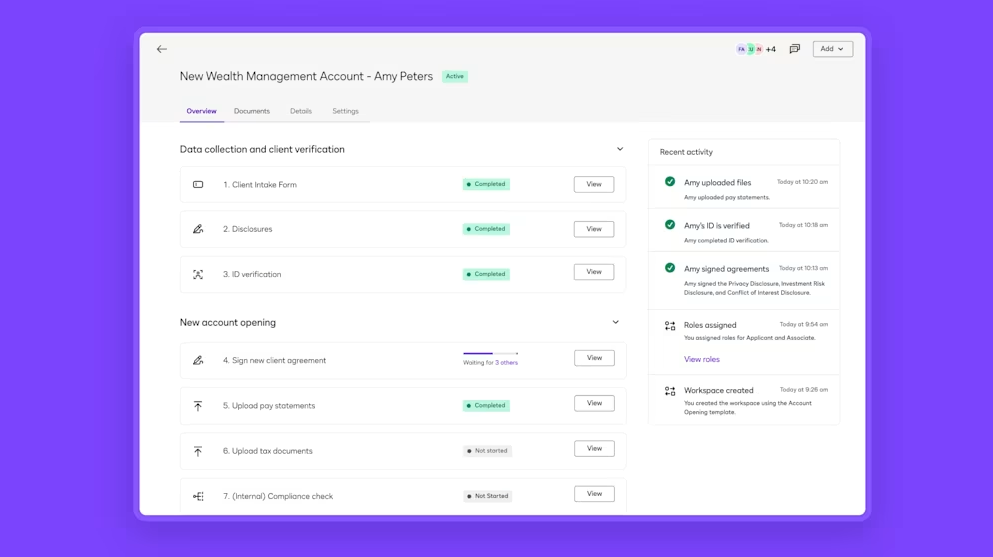Click the signing progress bar

(490, 353)
